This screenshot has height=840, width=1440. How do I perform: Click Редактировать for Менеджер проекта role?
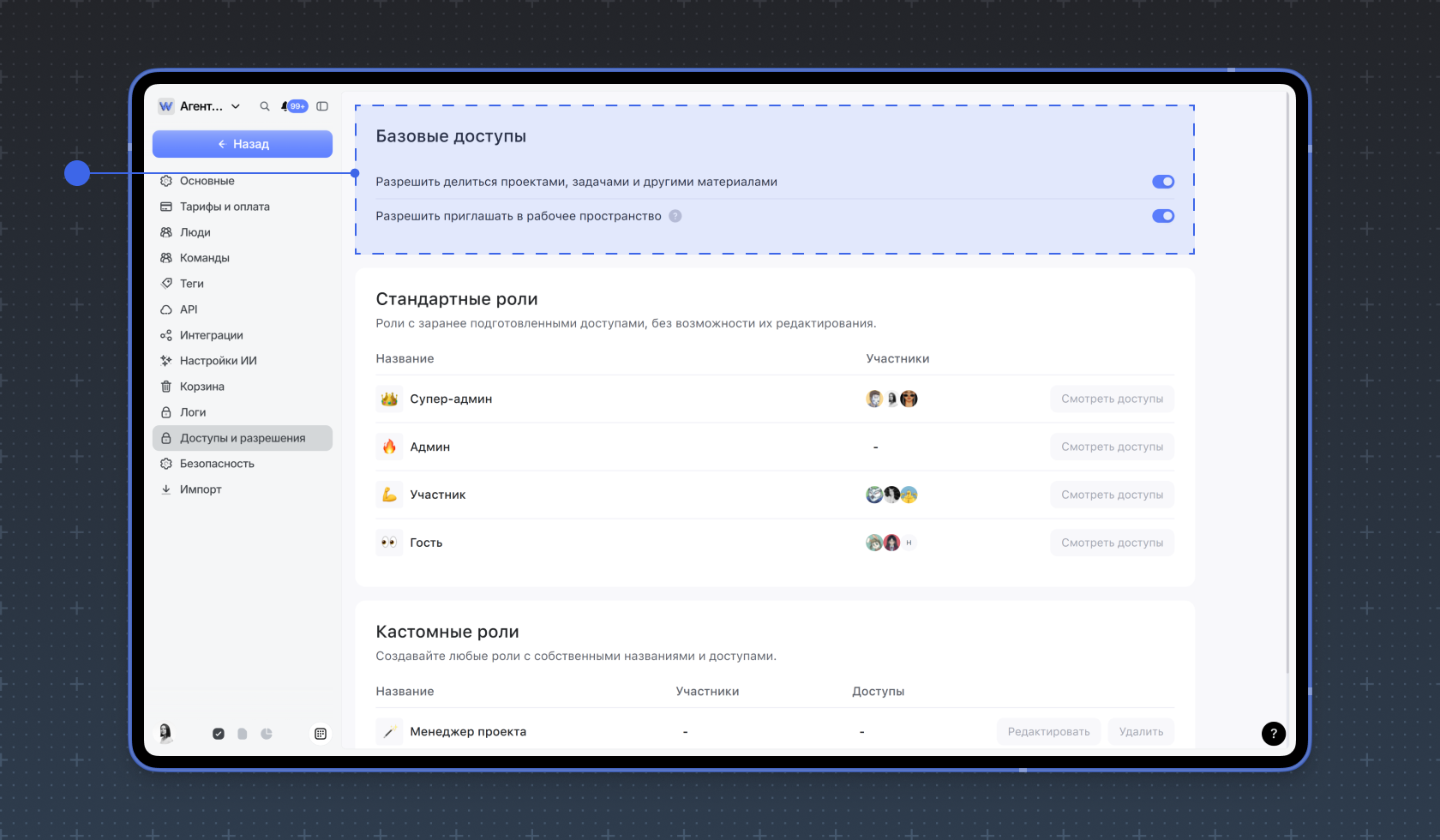(1048, 732)
